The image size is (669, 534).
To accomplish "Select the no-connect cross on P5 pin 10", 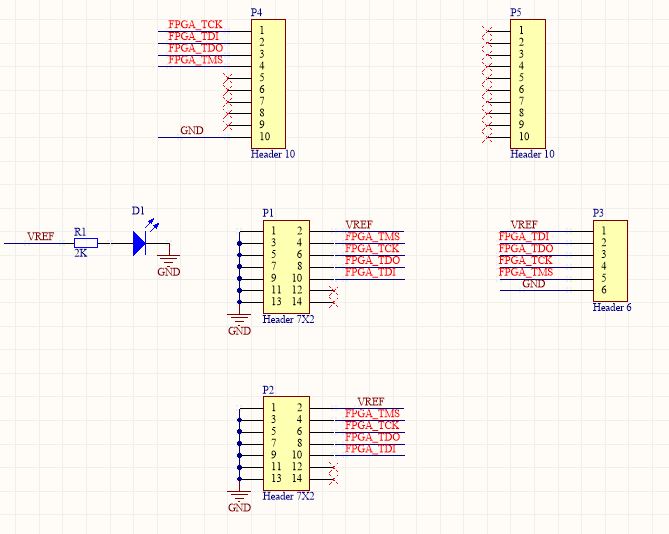I will pos(487,138).
